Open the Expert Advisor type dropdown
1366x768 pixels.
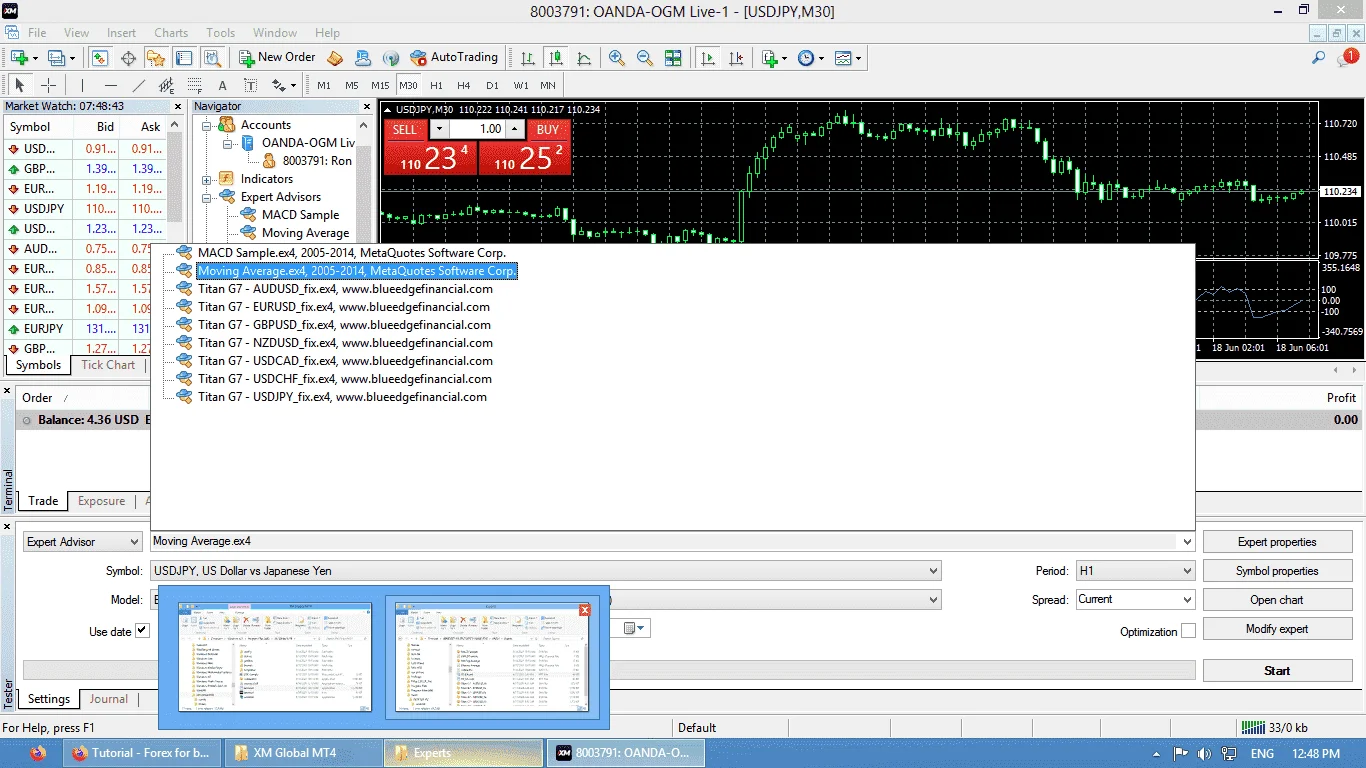click(83, 542)
